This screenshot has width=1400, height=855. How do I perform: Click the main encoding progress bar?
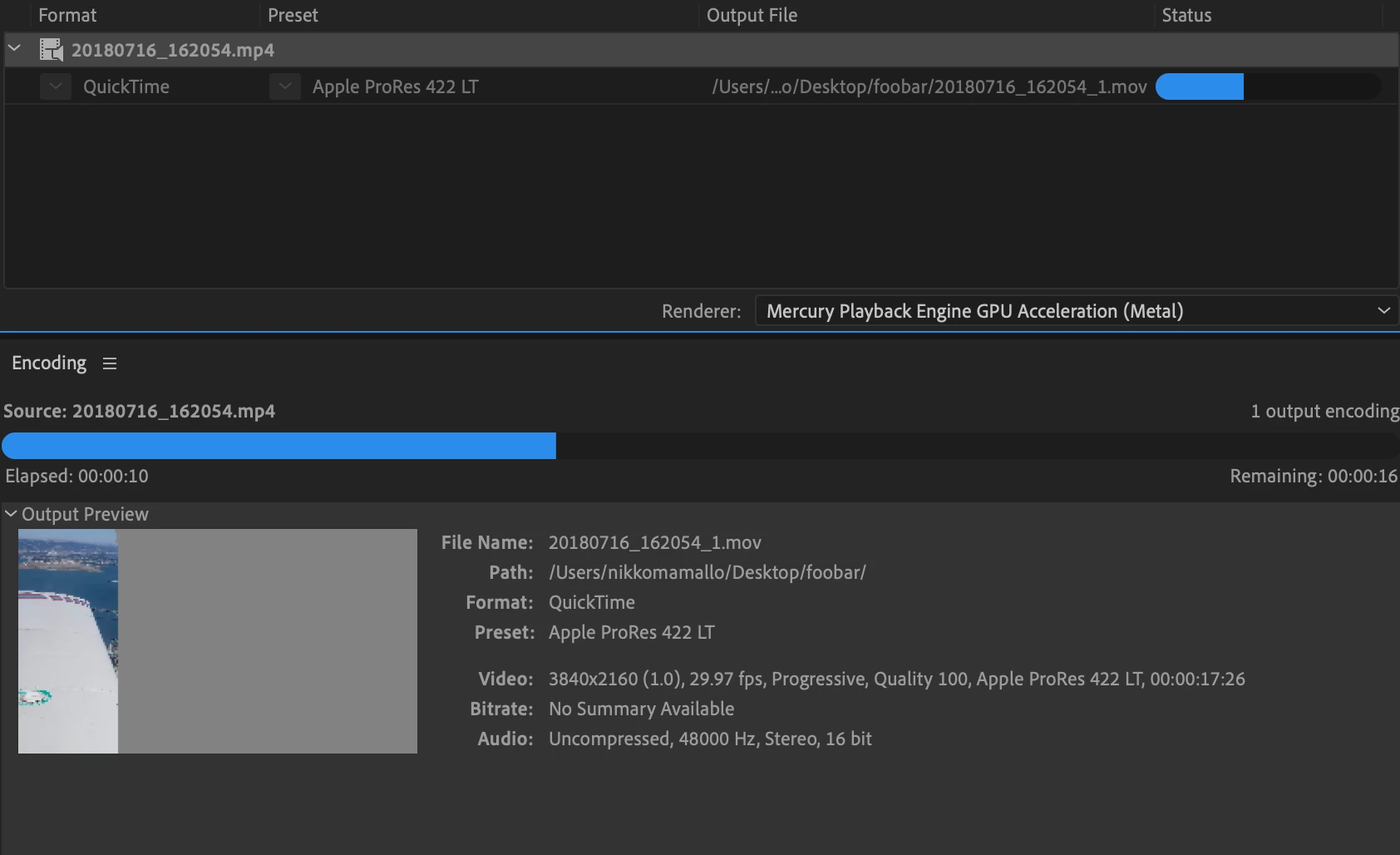coord(700,446)
